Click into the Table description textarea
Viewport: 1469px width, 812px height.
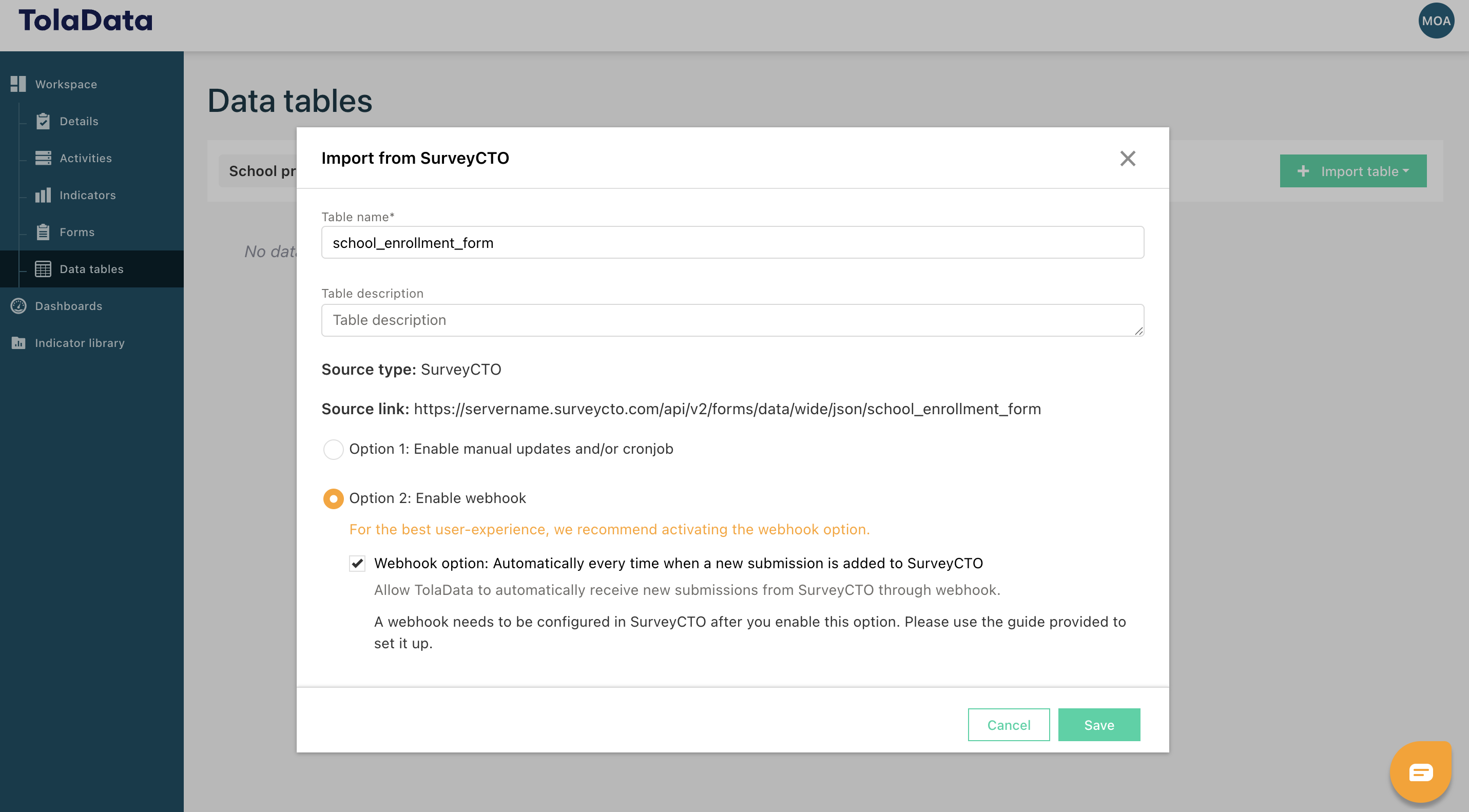click(732, 320)
